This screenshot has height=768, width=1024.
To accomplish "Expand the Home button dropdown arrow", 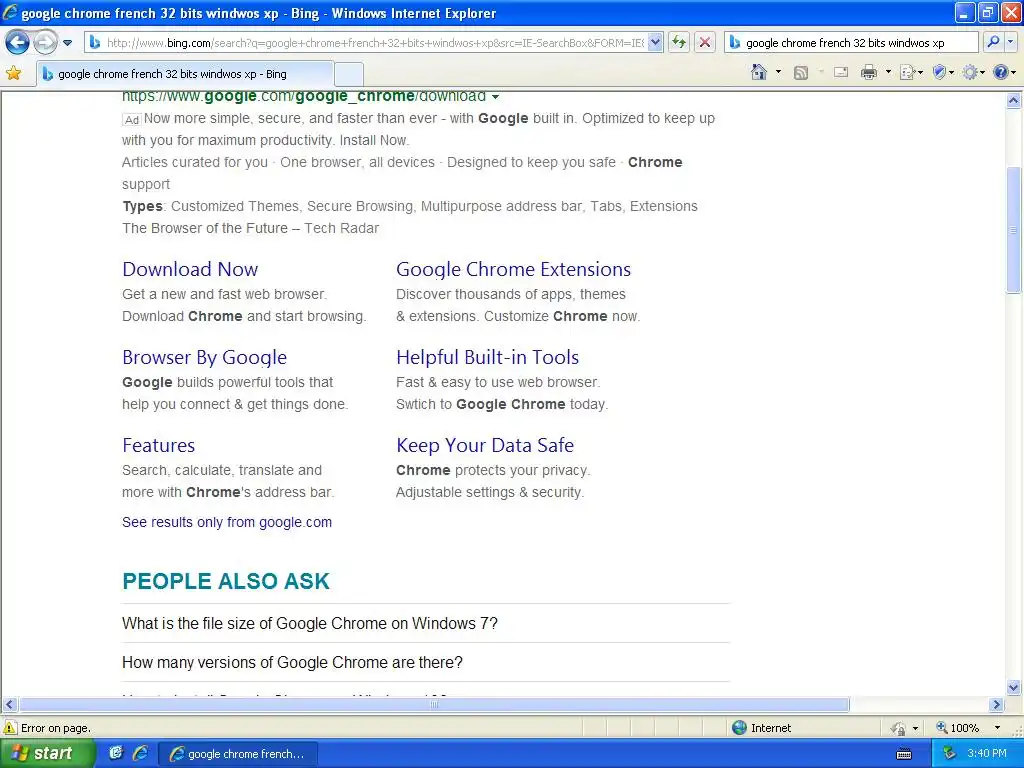I will pyautogui.click(x=778, y=72).
